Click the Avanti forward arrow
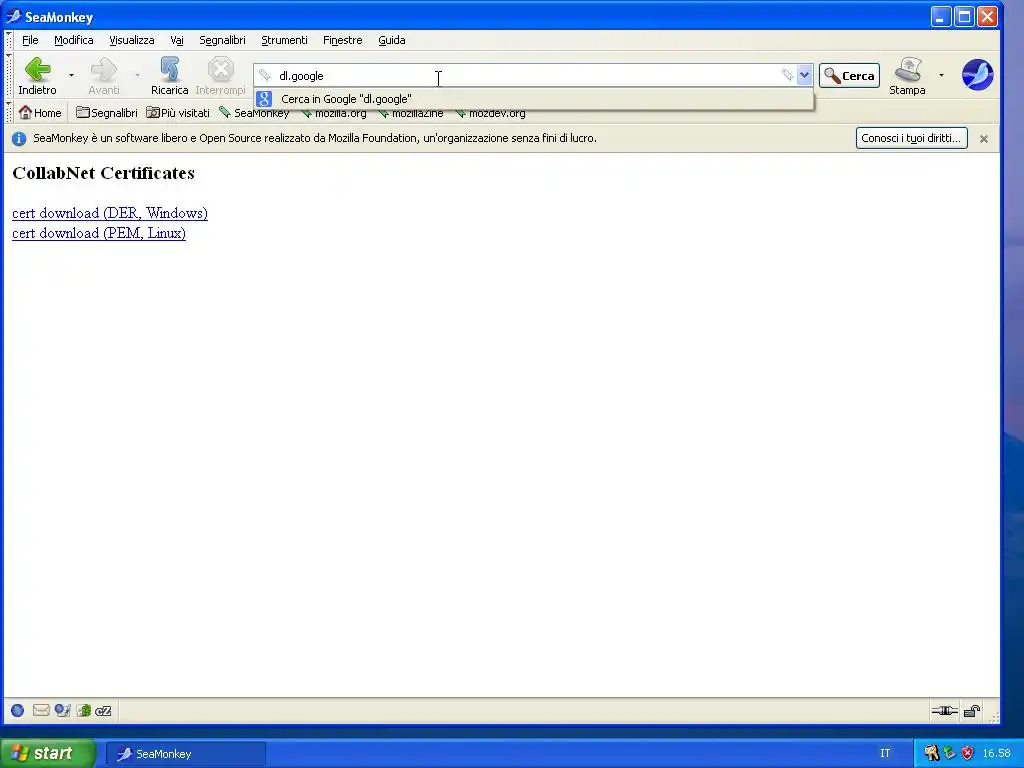This screenshot has height=768, width=1024. click(x=104, y=76)
